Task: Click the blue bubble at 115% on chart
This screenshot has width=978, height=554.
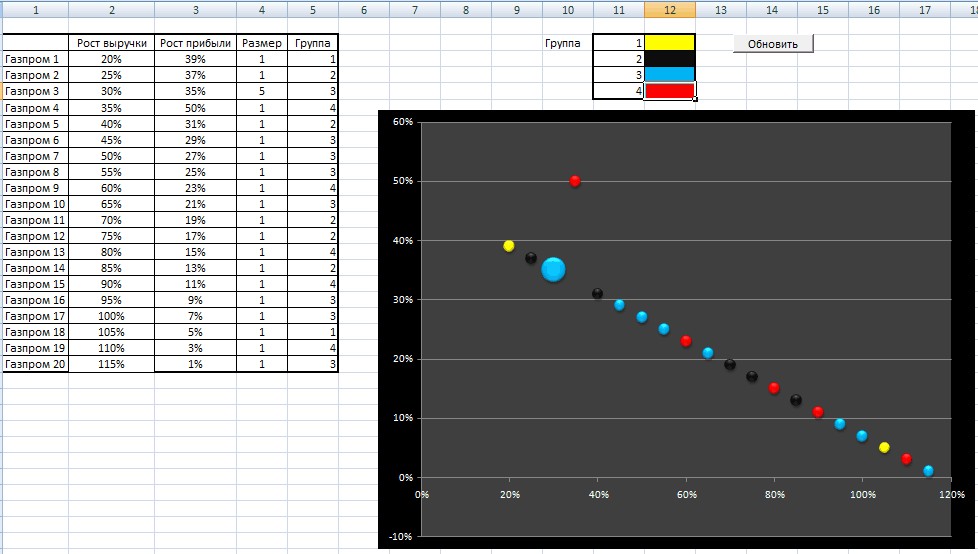Action: coord(928,470)
